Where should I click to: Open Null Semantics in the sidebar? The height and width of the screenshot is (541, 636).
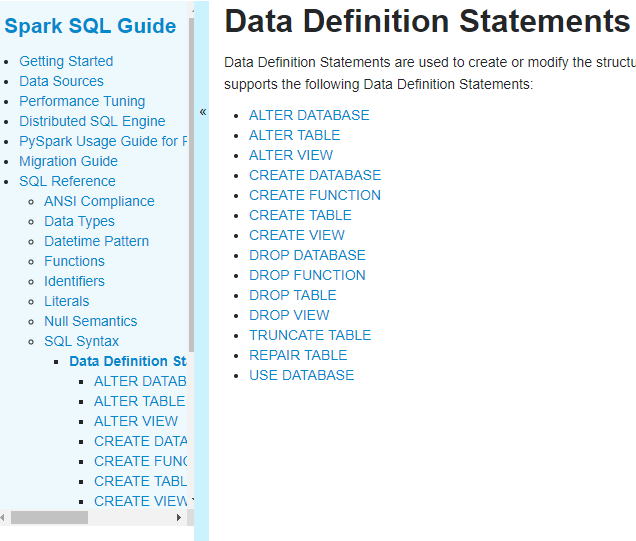tap(90, 321)
